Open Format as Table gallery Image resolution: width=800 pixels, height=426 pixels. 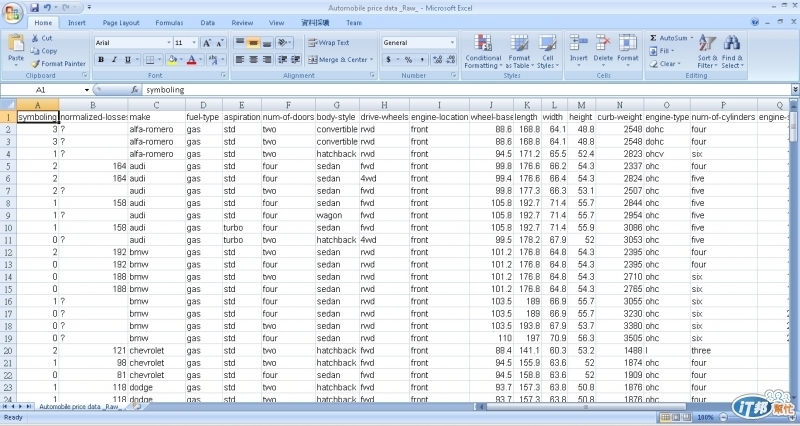pos(519,52)
